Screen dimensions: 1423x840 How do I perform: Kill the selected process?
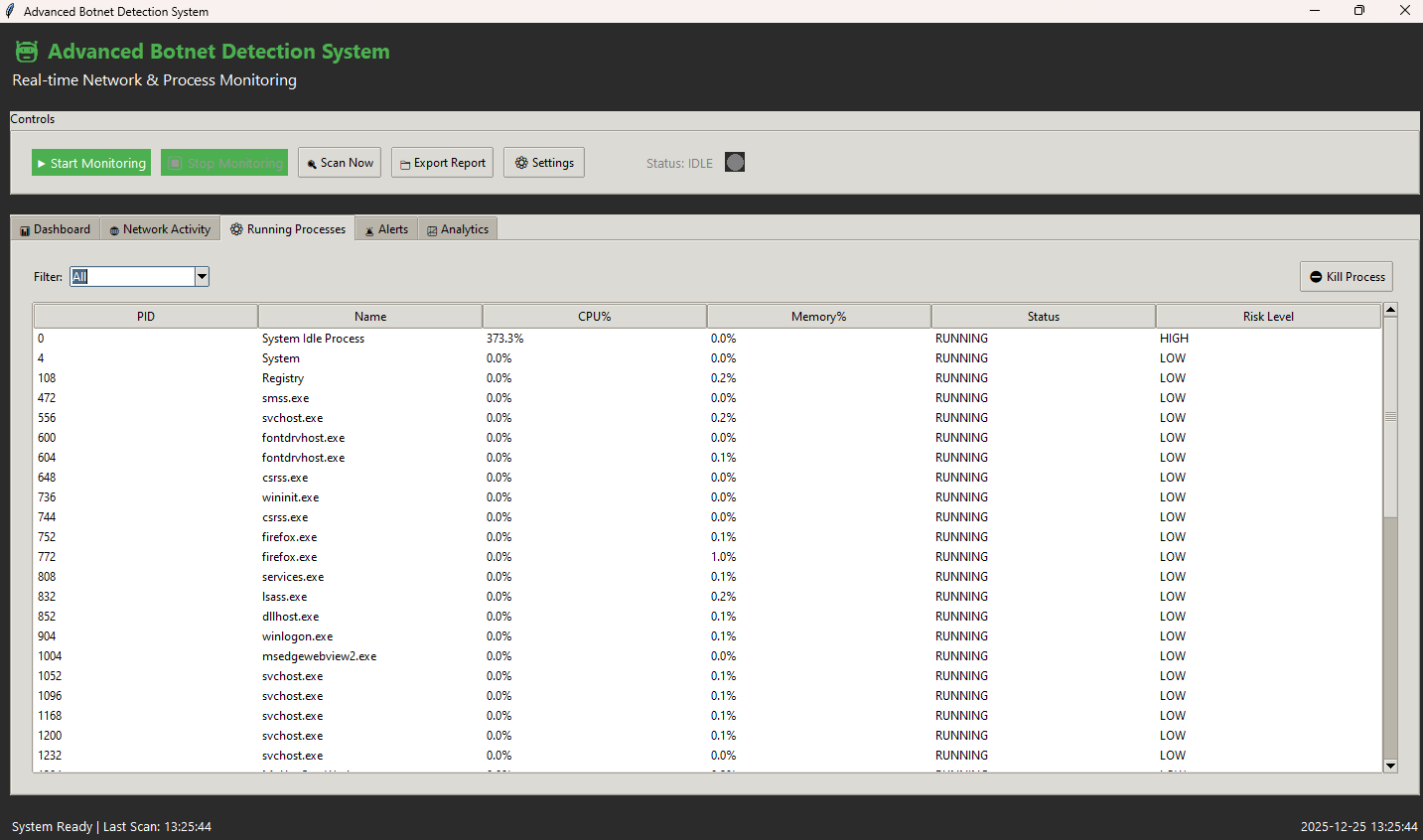coord(1347,277)
